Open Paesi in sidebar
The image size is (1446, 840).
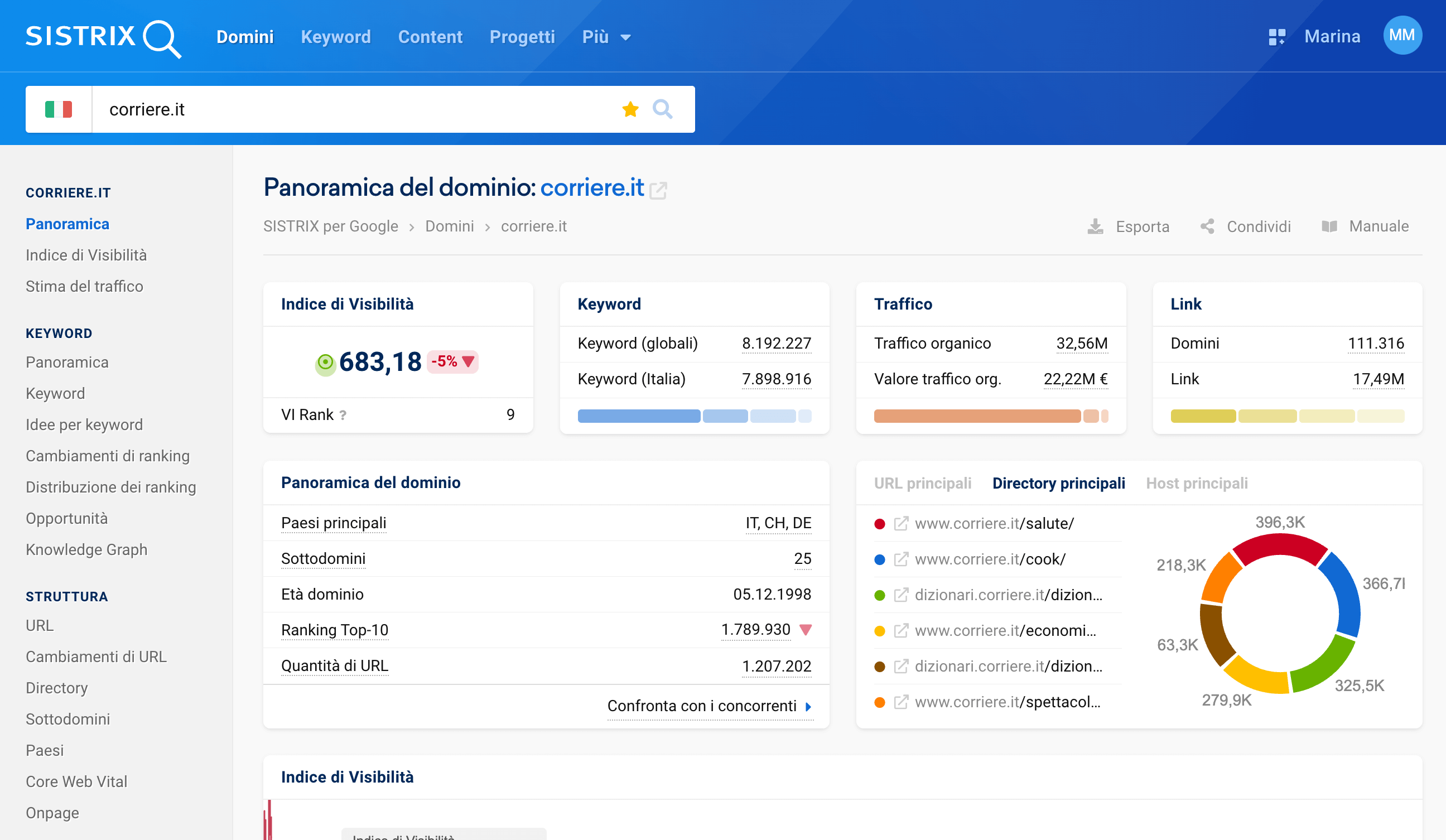(x=45, y=751)
